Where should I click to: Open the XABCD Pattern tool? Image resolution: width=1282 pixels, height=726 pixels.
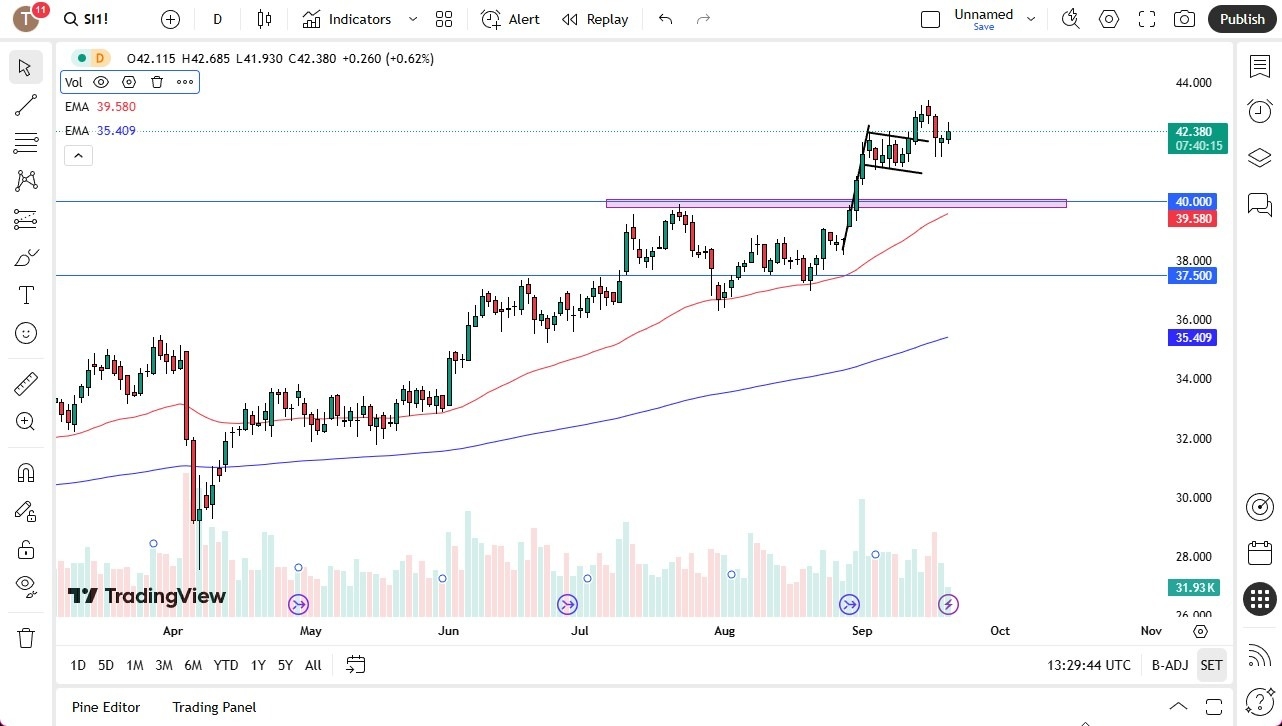coord(25,179)
